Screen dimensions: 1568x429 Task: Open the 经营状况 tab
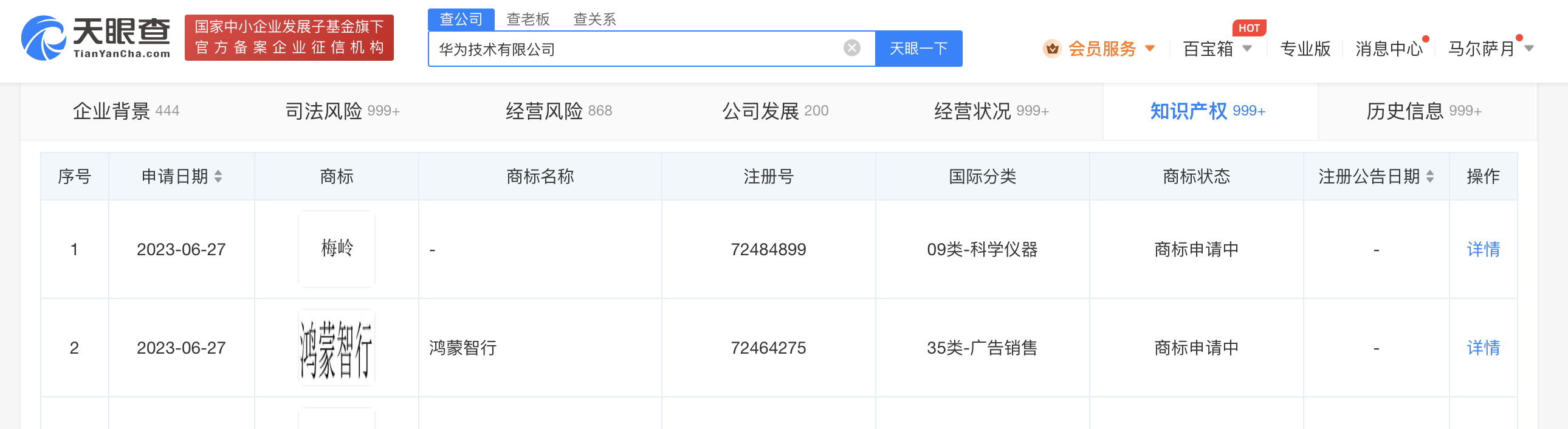[x=992, y=111]
